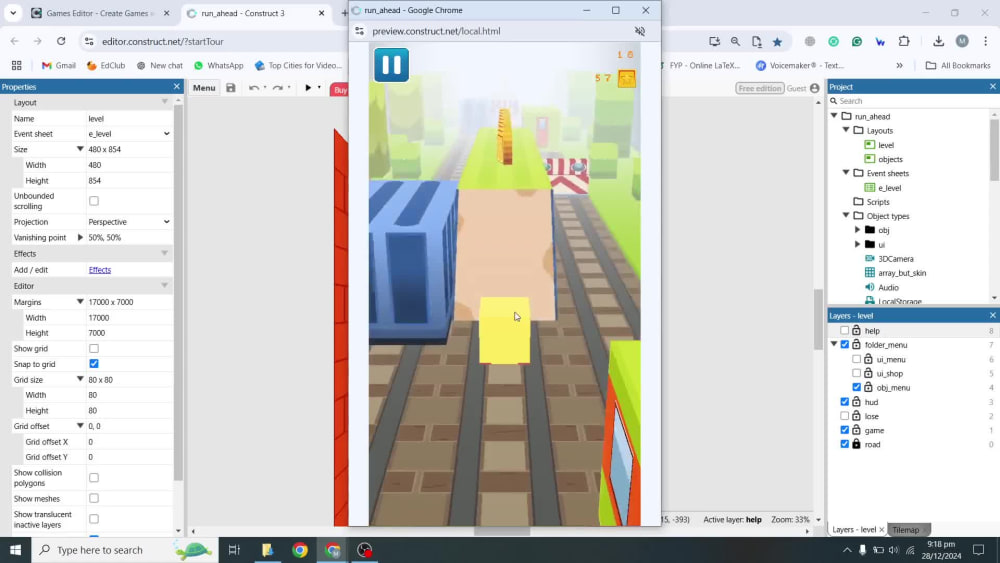Close the Project panel
The height and width of the screenshot is (563, 1000).
point(992,86)
